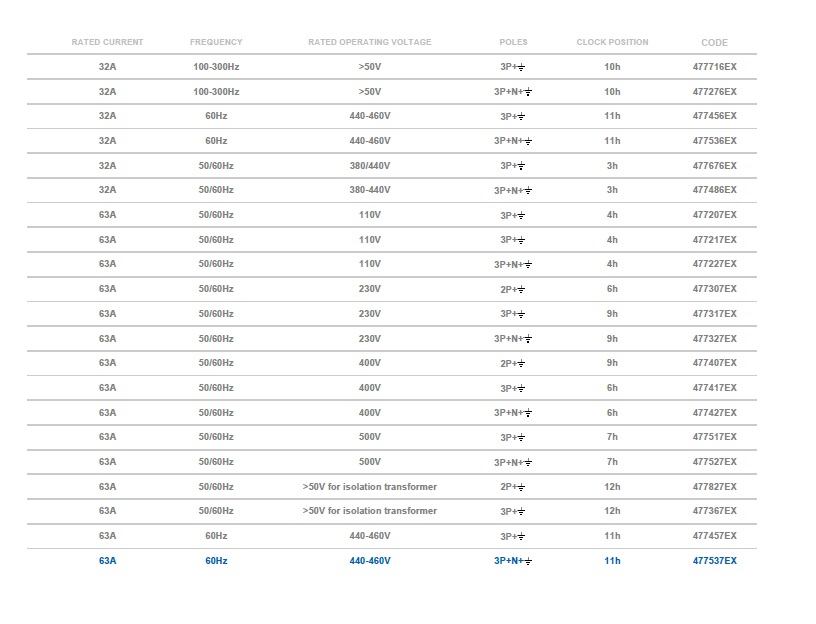This screenshot has height=624, width=816.
Task: Click product code 477517EX
Action: [x=714, y=437]
